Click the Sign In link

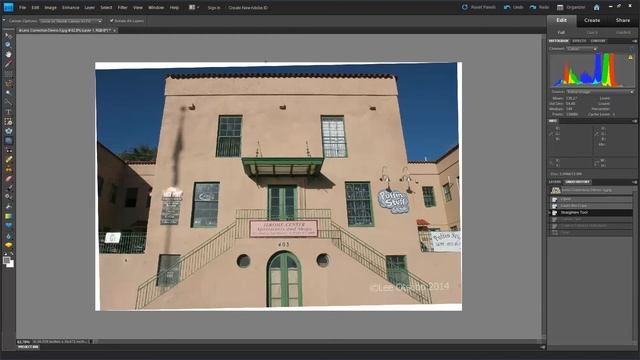[214, 7]
